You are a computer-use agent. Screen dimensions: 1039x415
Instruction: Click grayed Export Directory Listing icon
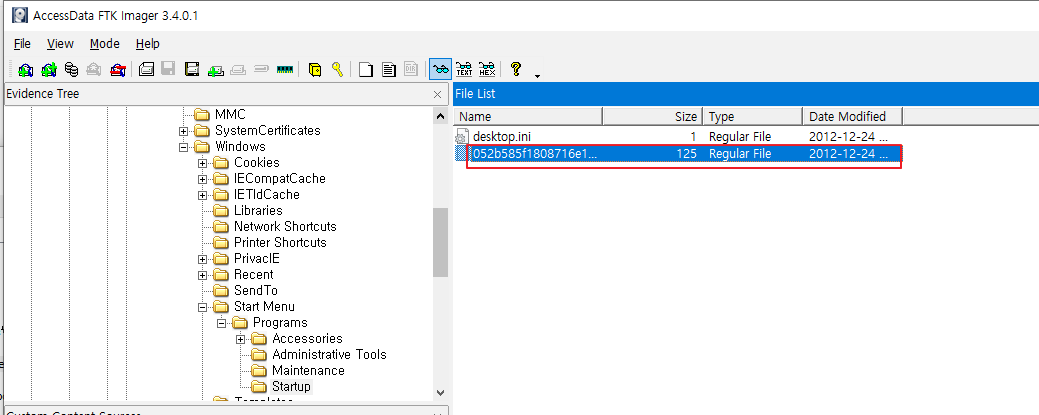[x=411, y=69]
